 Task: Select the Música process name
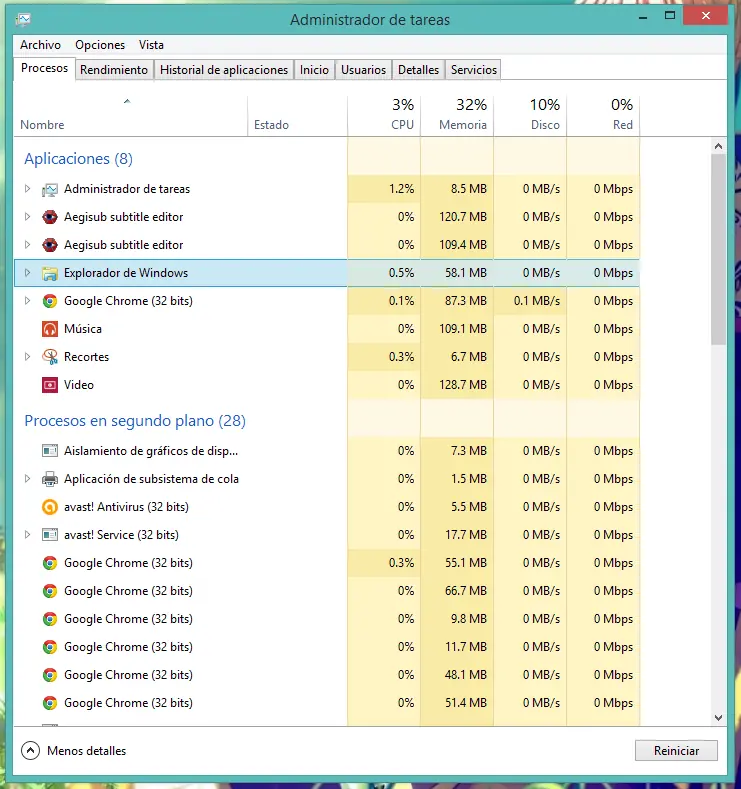pos(83,329)
